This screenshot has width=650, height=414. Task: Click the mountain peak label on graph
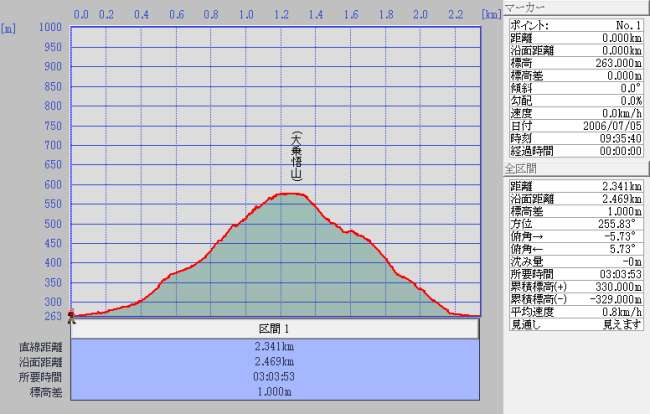295,155
